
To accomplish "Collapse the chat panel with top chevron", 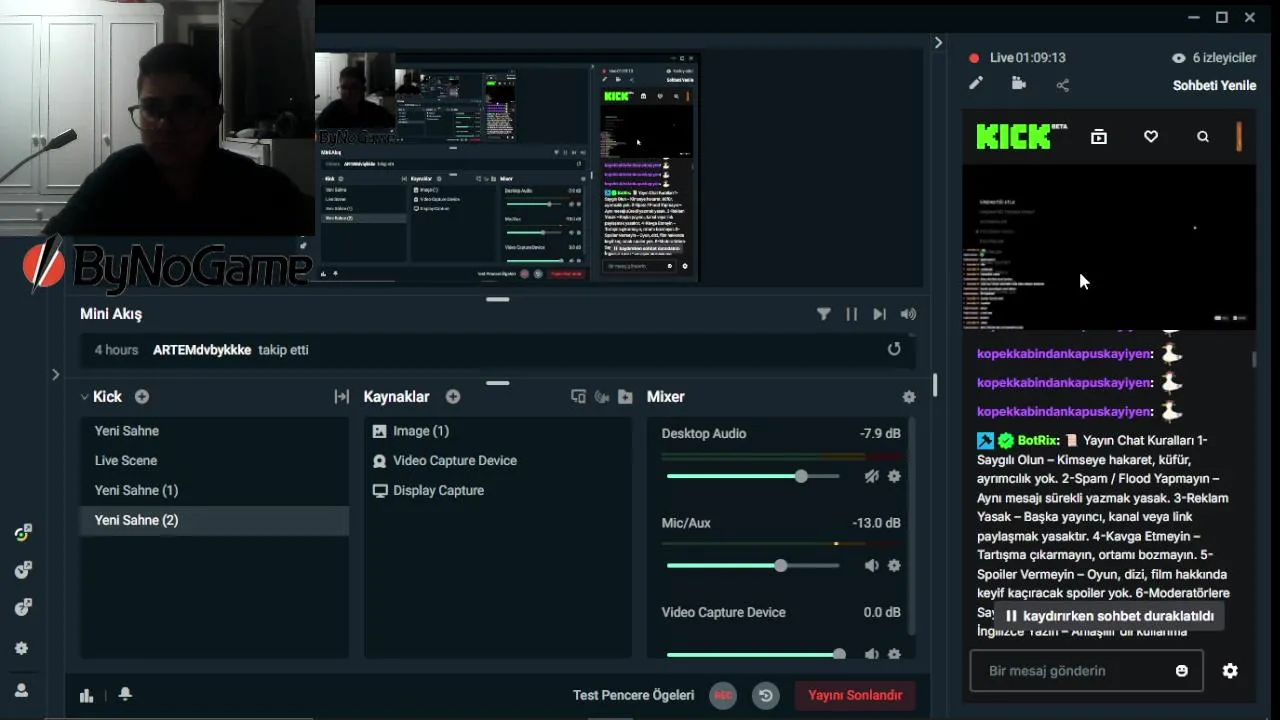I will tap(938, 43).
